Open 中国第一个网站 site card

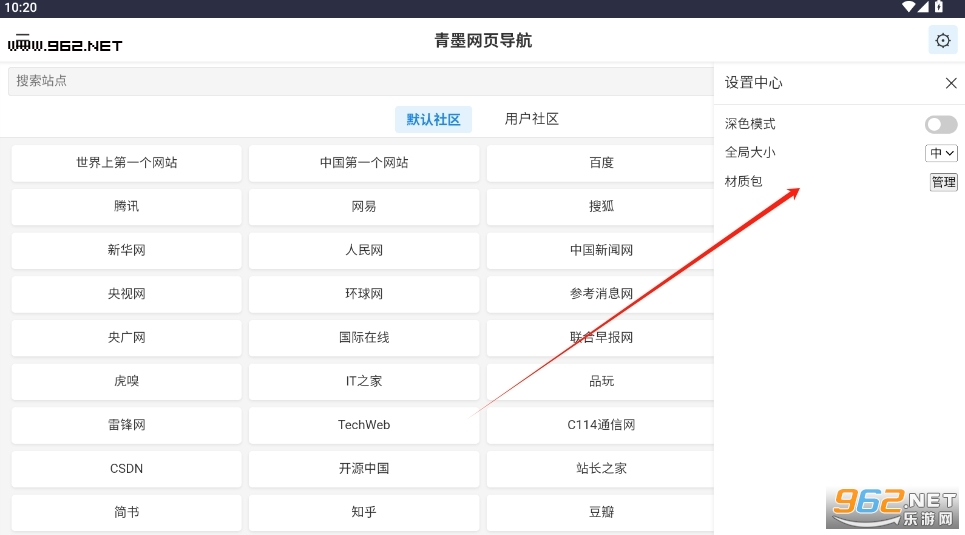(x=364, y=163)
